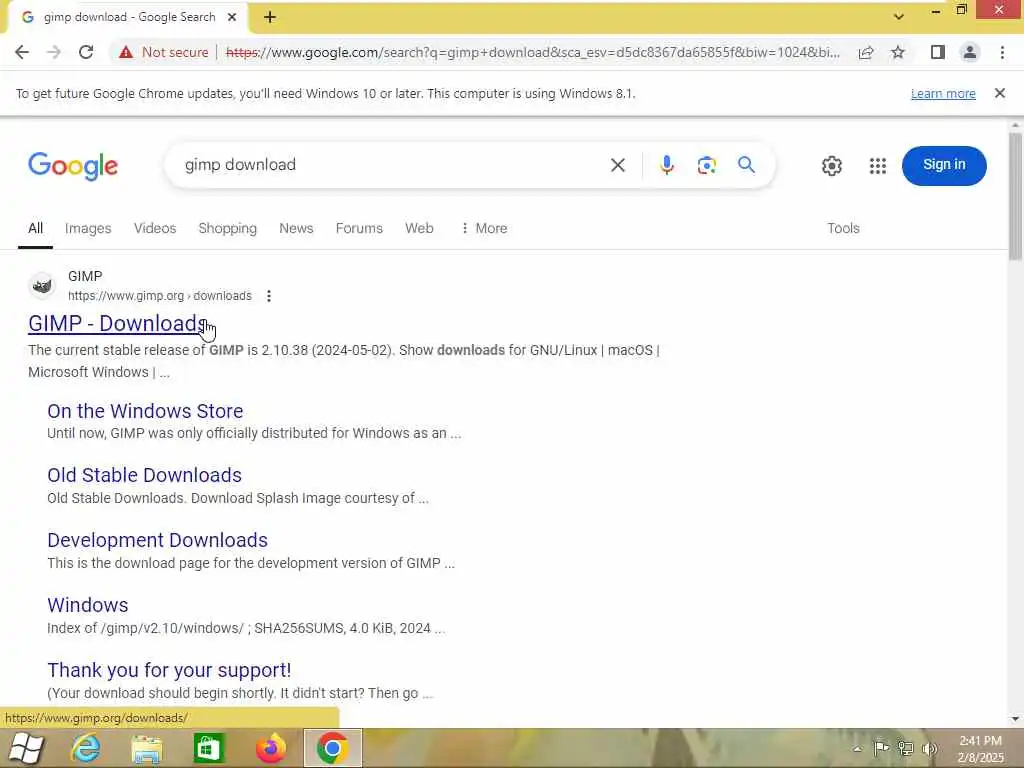Viewport: 1024px width, 768px height.
Task: Click the address bar URL
Action: (533, 52)
